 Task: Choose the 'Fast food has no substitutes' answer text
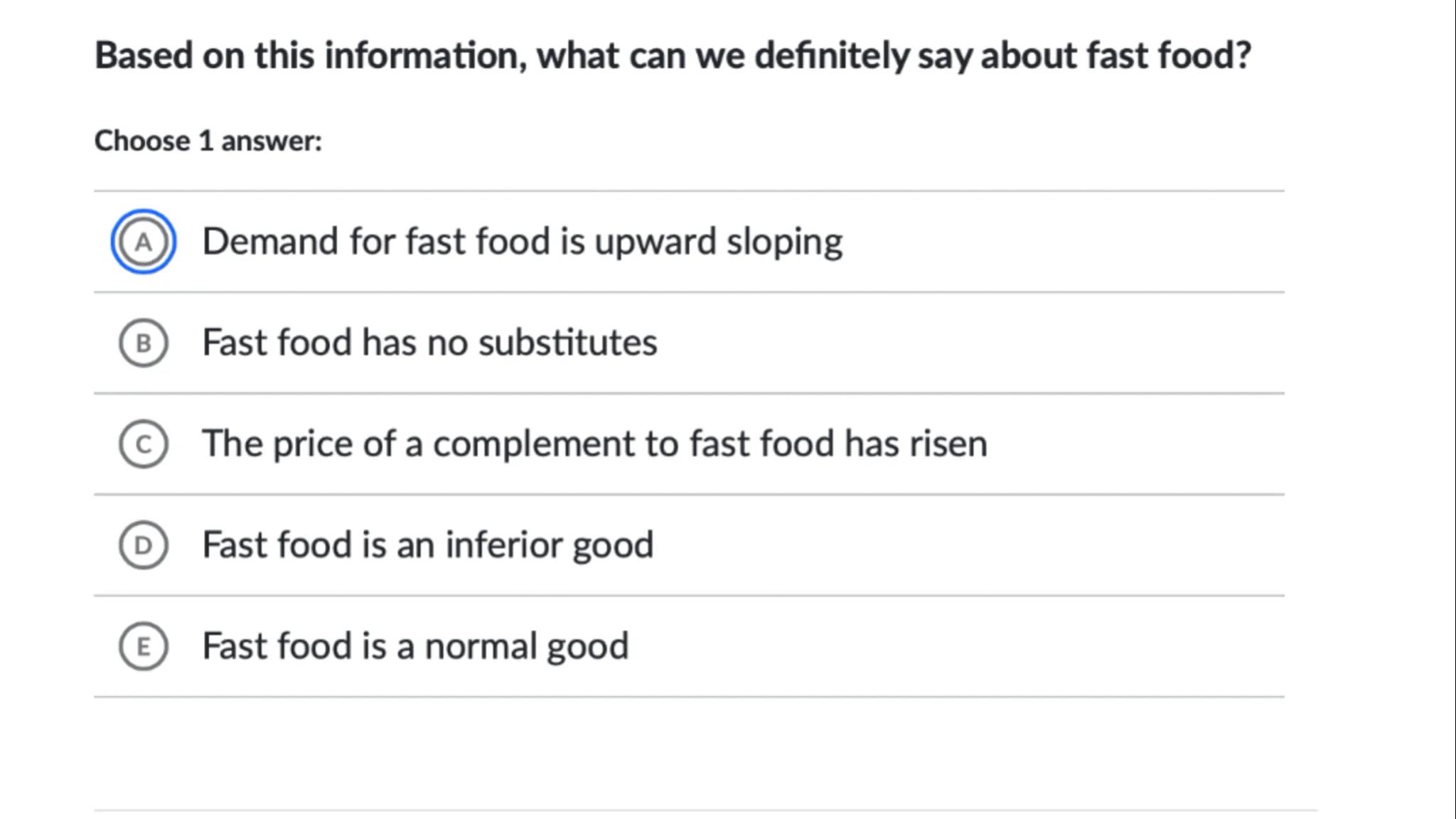pyautogui.click(x=429, y=343)
